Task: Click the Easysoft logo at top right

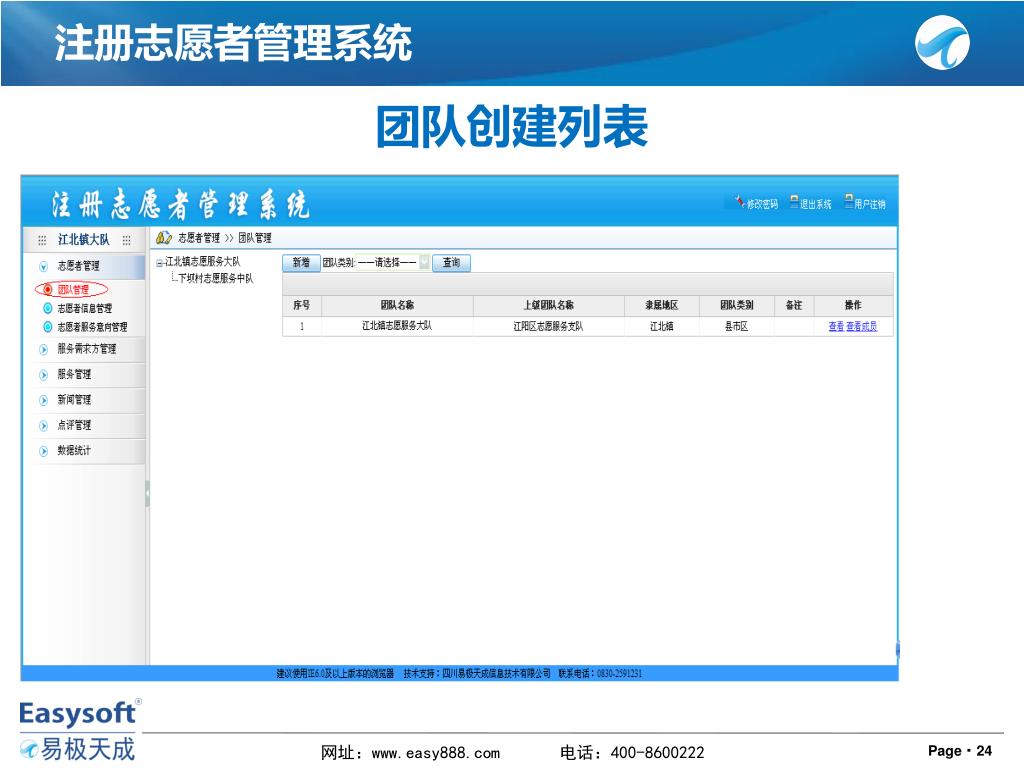Action: (x=943, y=45)
